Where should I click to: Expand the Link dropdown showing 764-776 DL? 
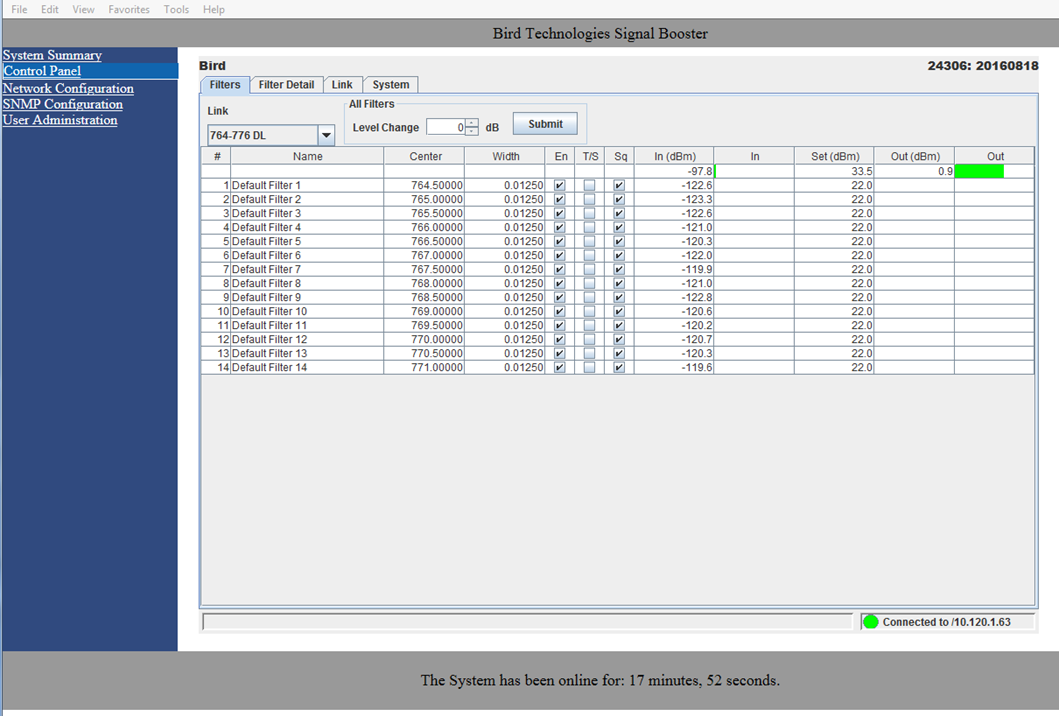326,135
